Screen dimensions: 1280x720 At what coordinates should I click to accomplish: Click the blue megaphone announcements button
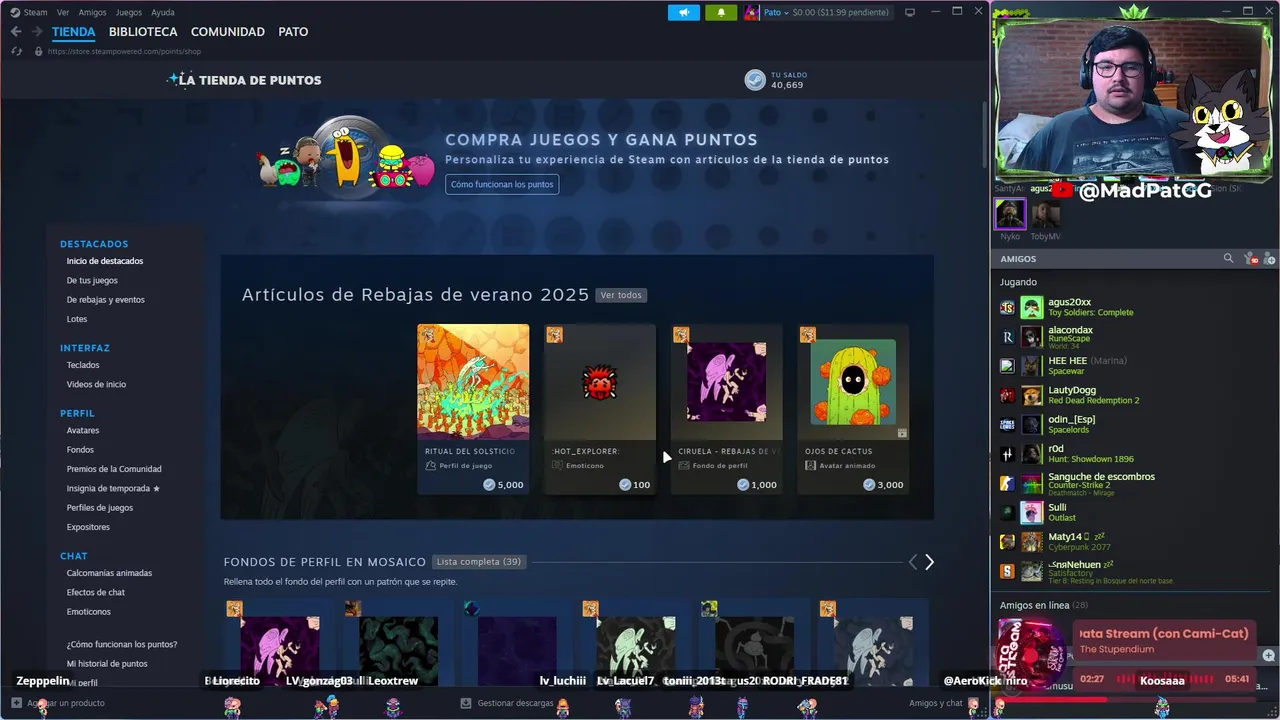tap(684, 12)
